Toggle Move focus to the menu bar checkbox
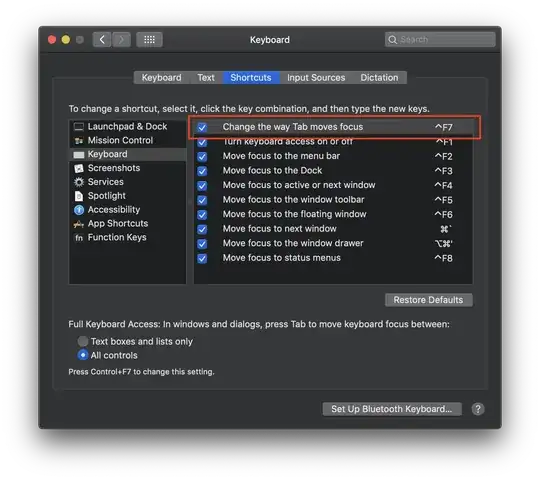This screenshot has height=480, width=540. pyautogui.click(x=202, y=157)
